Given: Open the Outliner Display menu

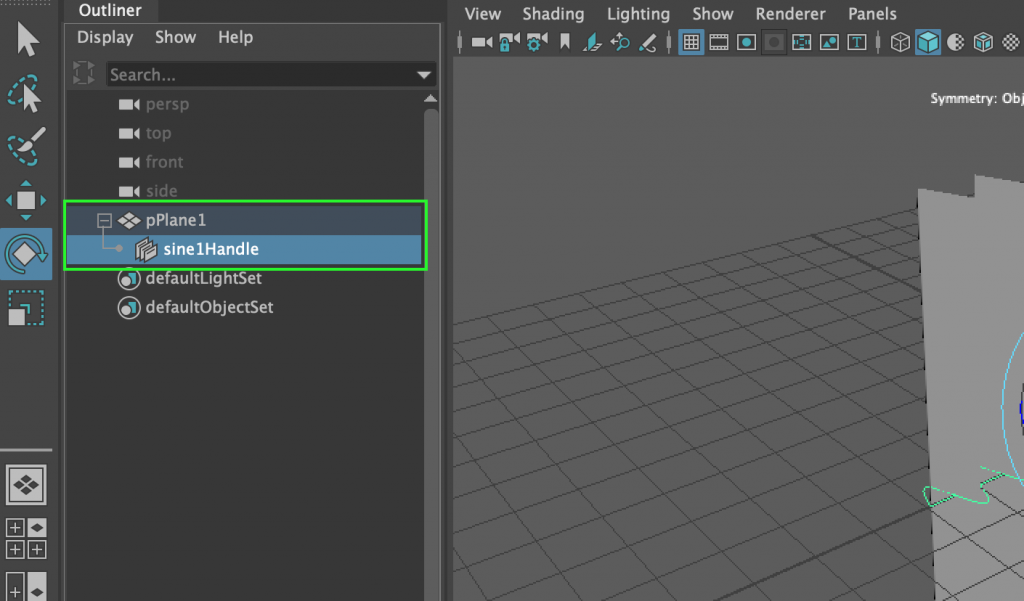Looking at the screenshot, I should point(105,37).
